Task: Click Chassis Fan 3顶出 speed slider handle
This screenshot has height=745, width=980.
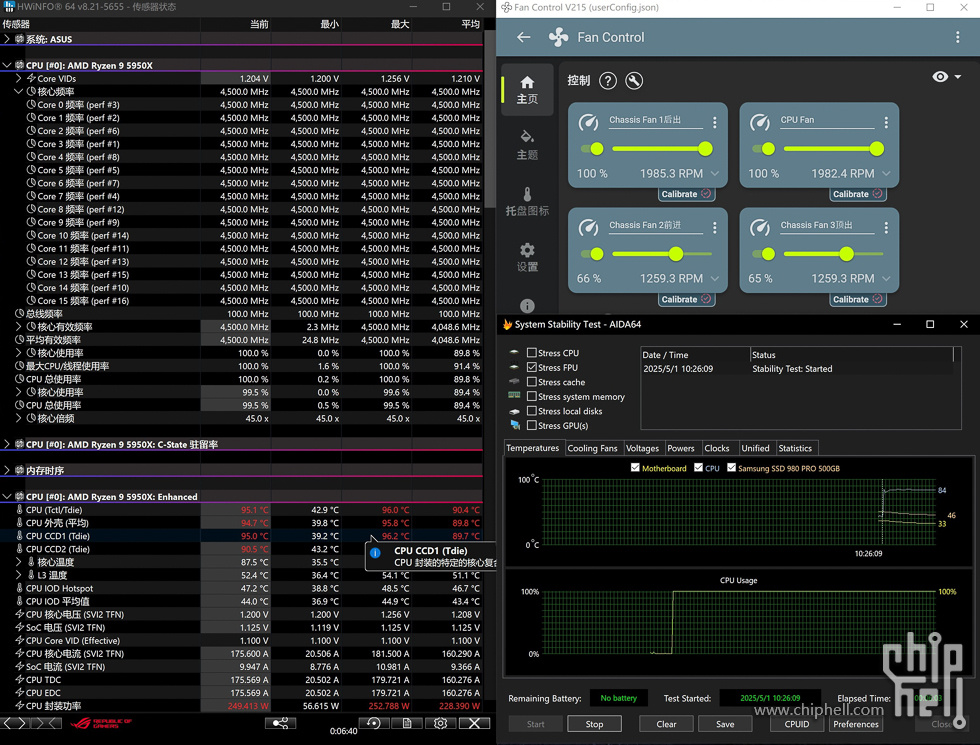Action: 846,254
